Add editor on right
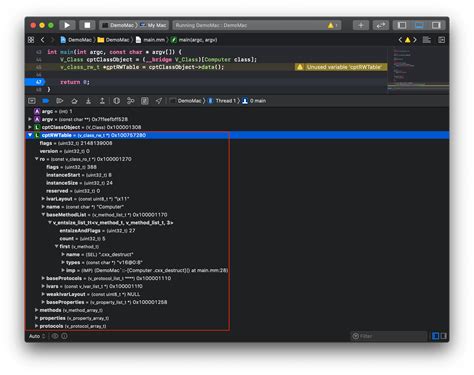Viewport: 474px width, 375px height. tap(441, 40)
